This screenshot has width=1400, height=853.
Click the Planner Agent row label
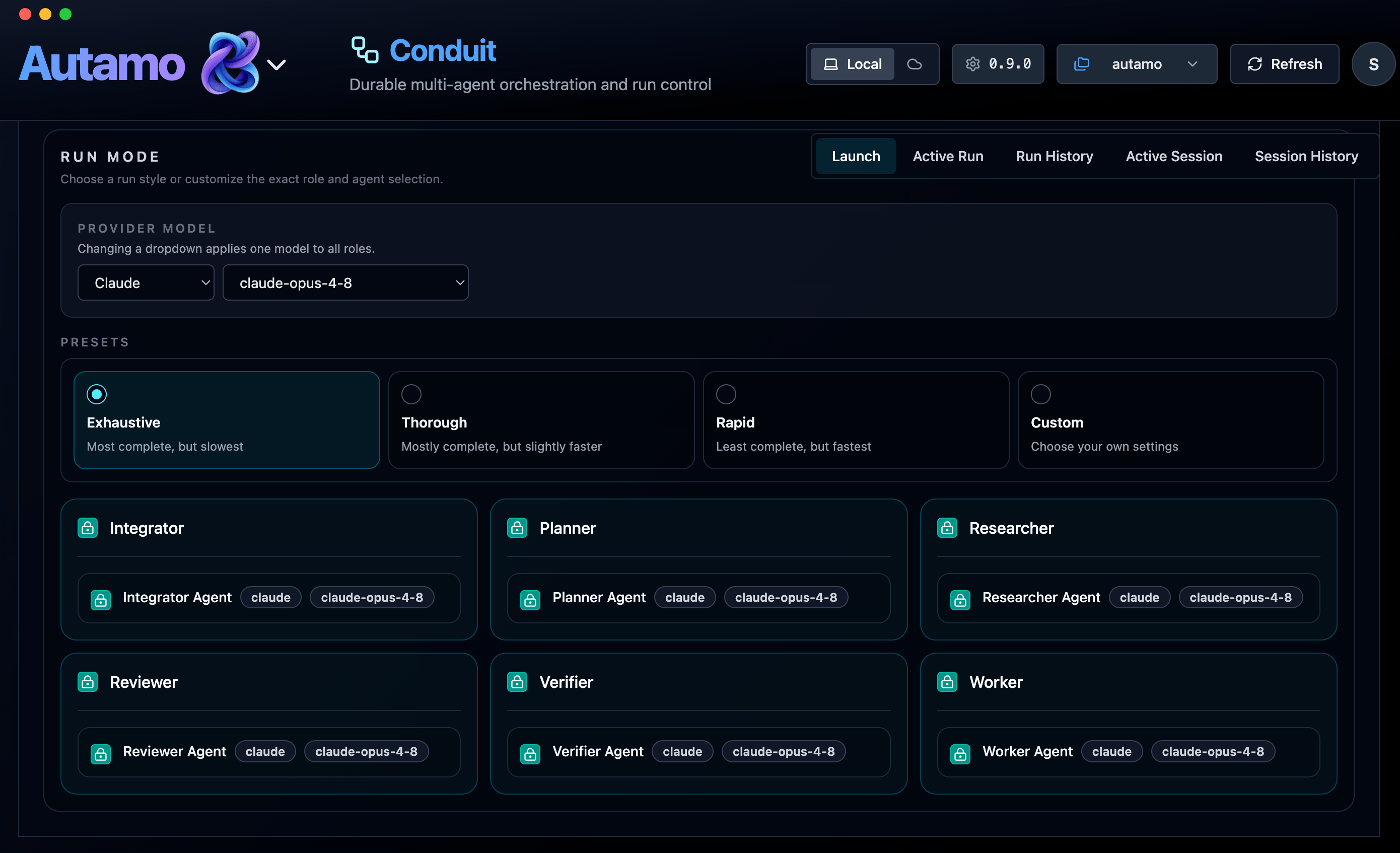pos(599,597)
